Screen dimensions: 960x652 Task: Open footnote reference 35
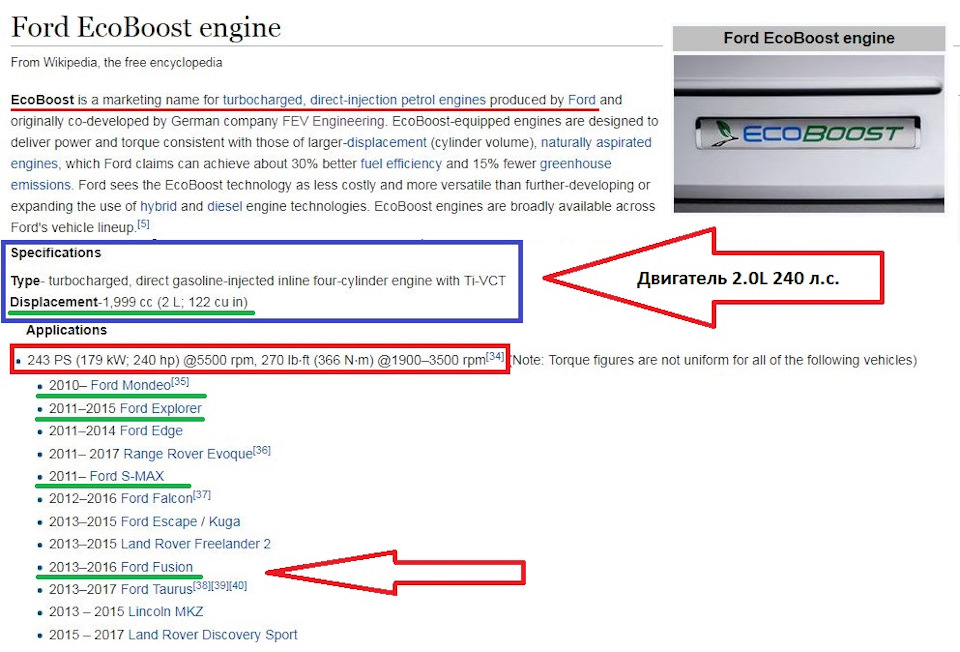click(180, 381)
